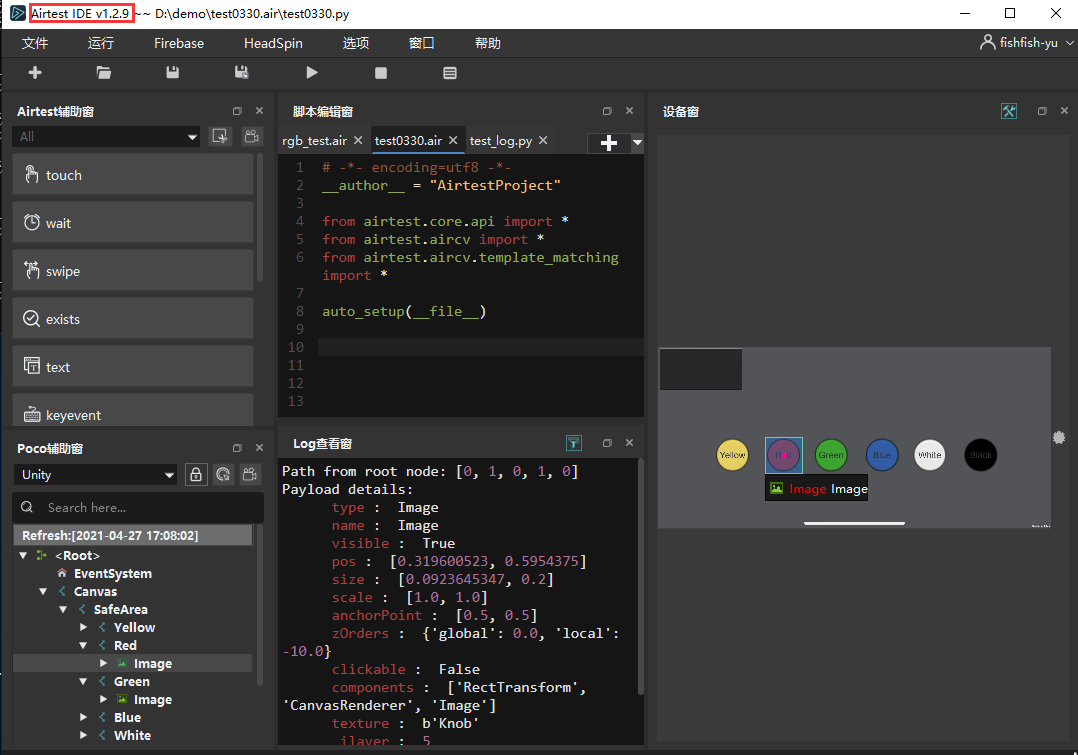Click the Poco inspector refresh icon
This screenshot has width=1078, height=755.
click(x=223, y=474)
